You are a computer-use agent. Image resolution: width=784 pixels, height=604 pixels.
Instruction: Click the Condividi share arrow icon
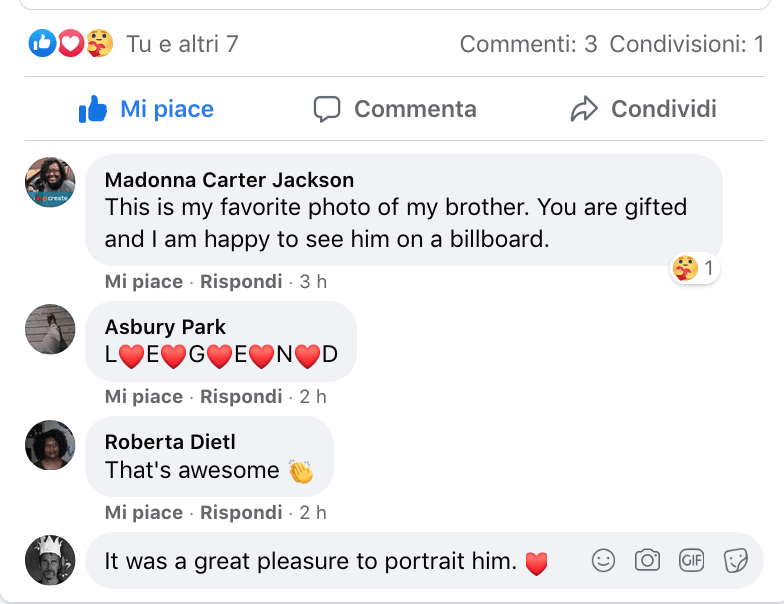pyautogui.click(x=584, y=109)
